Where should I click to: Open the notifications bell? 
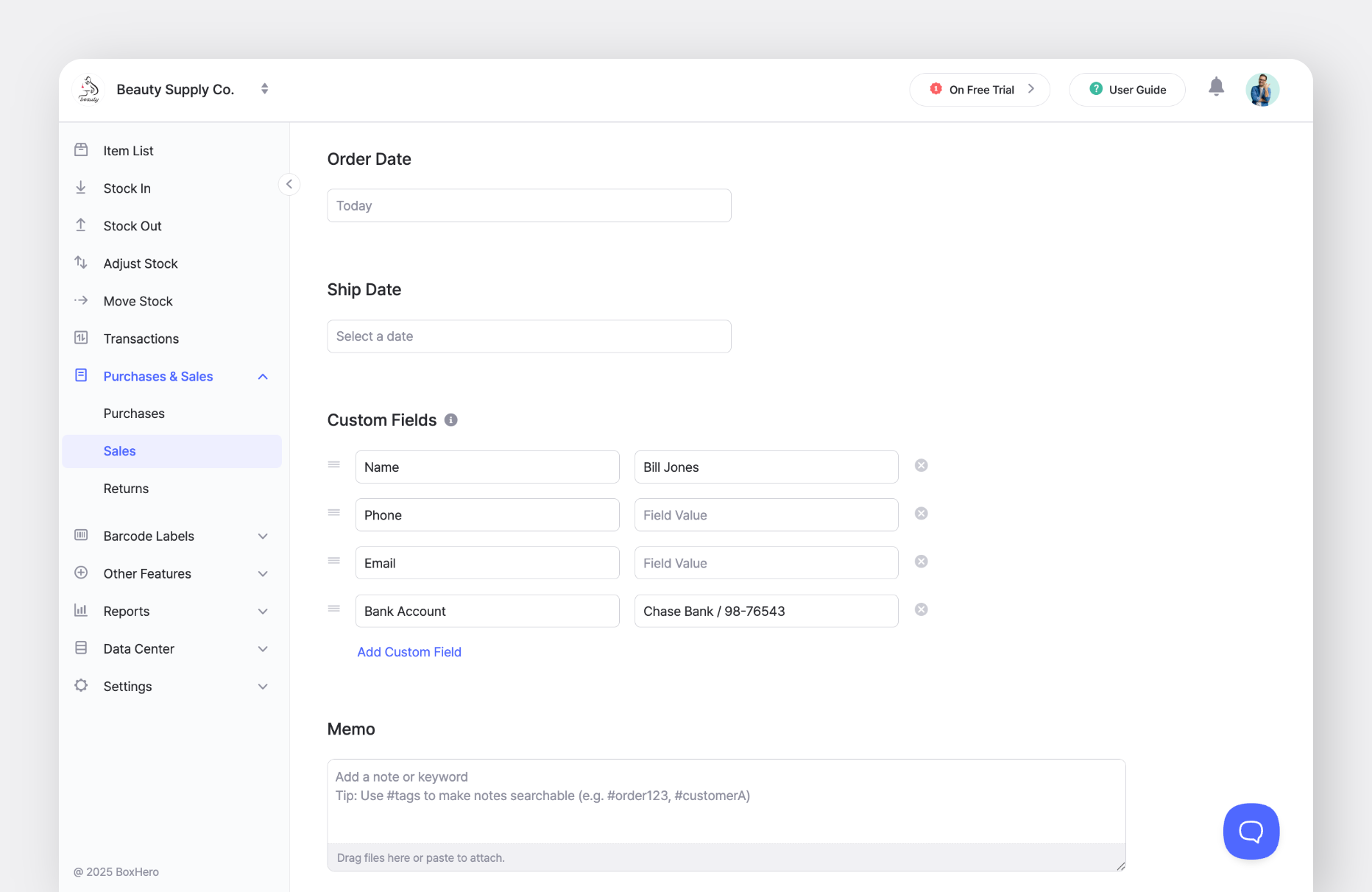pyautogui.click(x=1216, y=88)
